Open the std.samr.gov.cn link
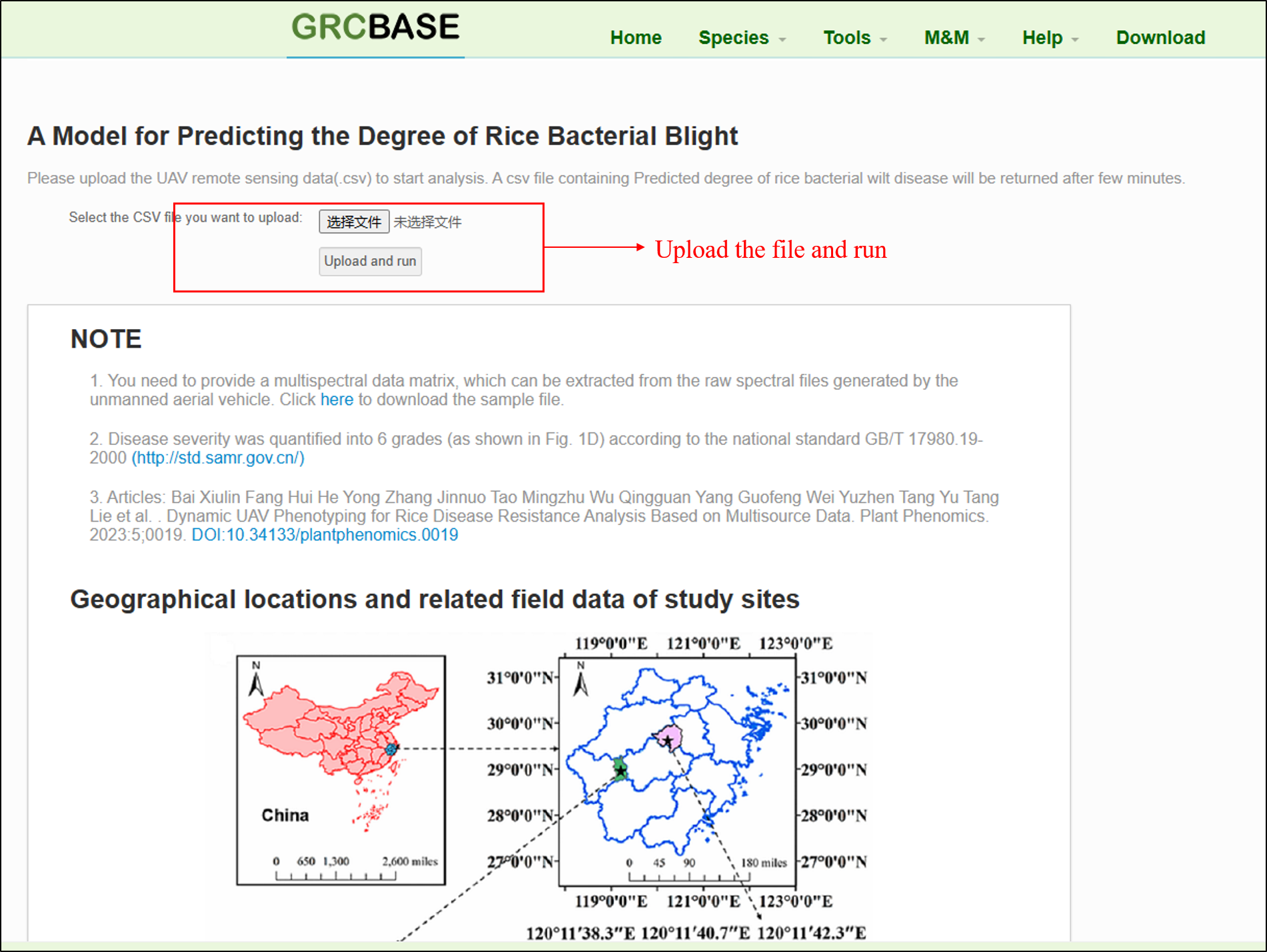The height and width of the screenshot is (952, 1267). (218, 458)
